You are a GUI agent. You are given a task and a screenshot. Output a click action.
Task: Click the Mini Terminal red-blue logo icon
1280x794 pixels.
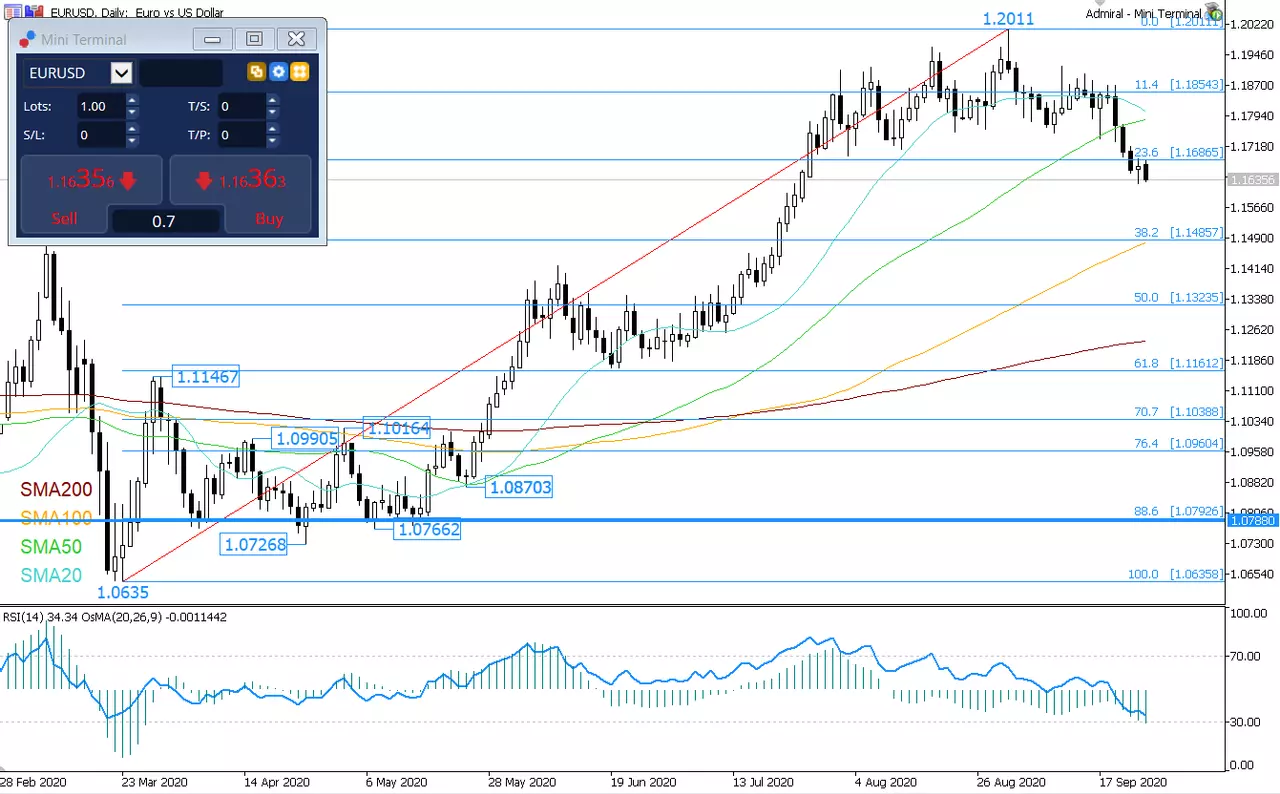(27, 39)
